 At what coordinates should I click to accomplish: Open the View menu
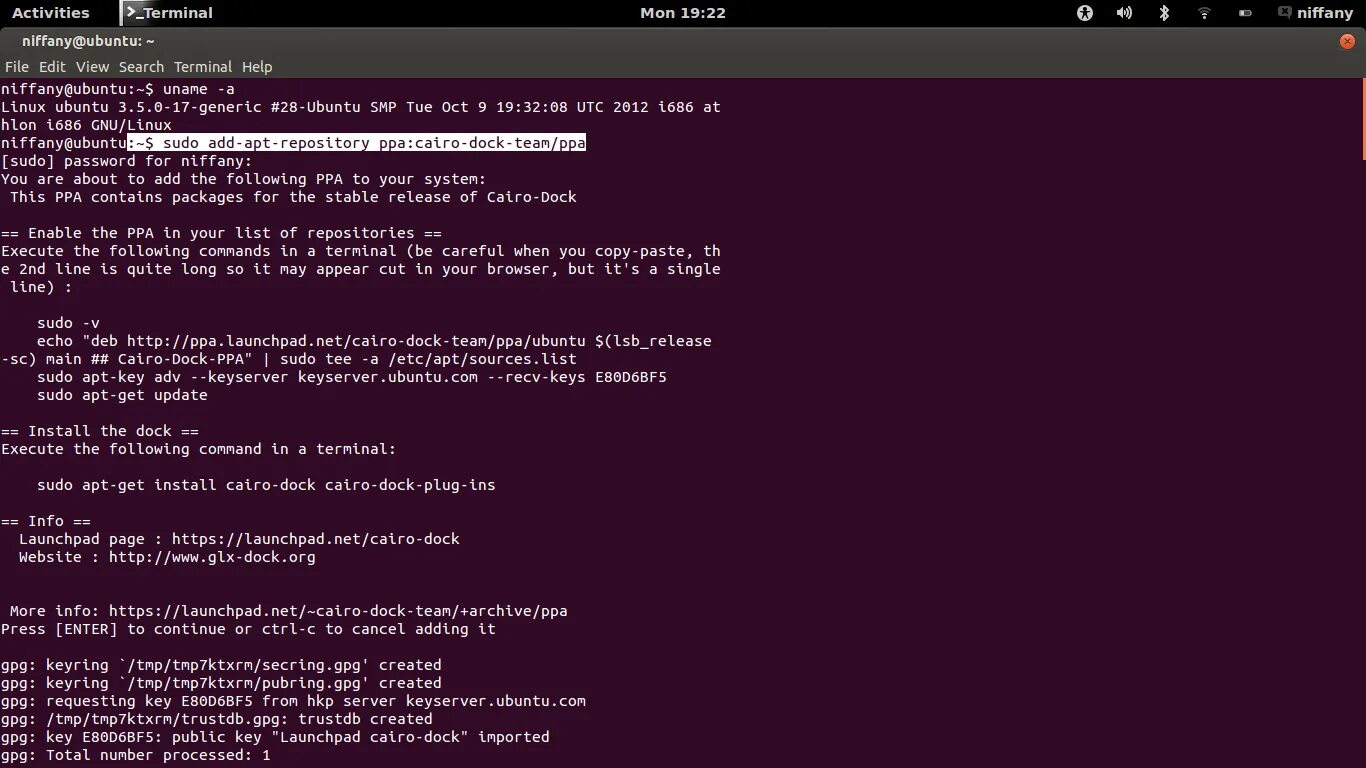click(92, 67)
